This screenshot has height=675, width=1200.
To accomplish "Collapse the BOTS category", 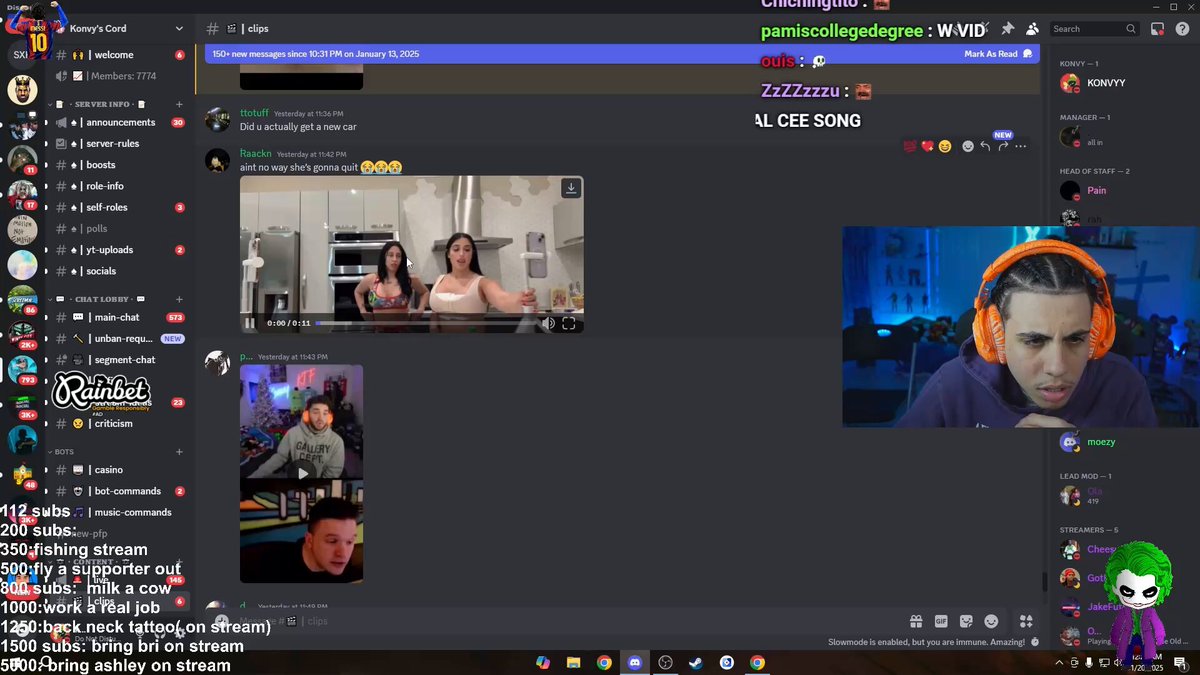I will [64, 452].
